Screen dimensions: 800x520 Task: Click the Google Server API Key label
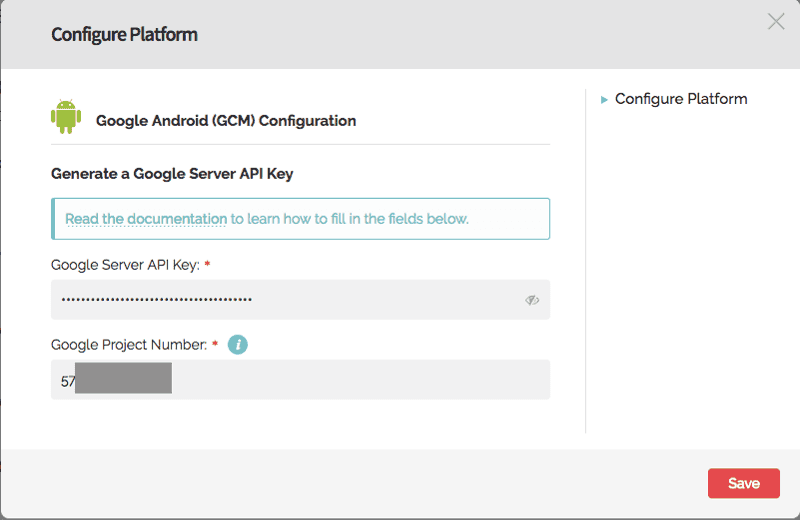pos(125,265)
